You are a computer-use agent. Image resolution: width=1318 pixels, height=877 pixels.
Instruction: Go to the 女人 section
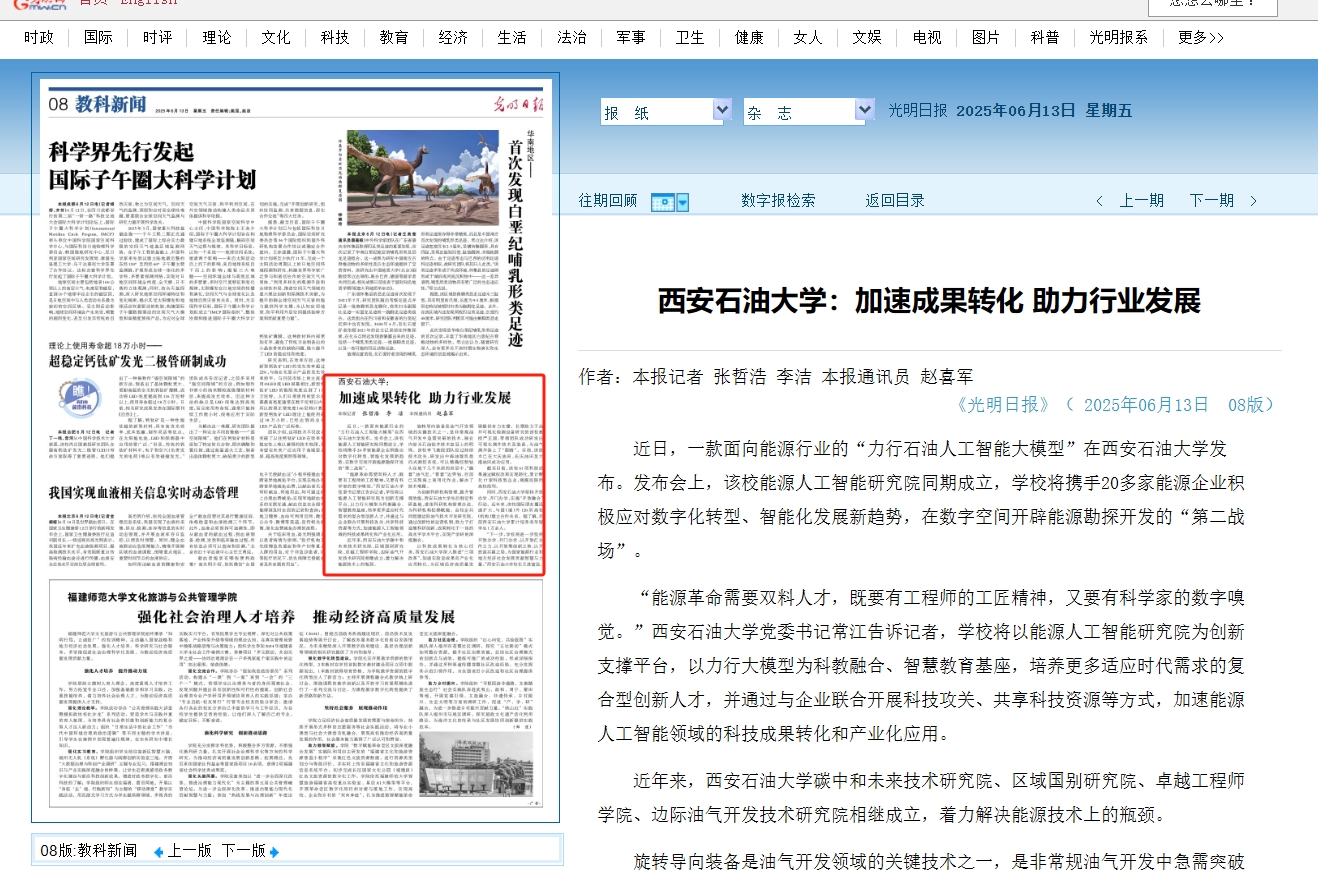coord(808,37)
